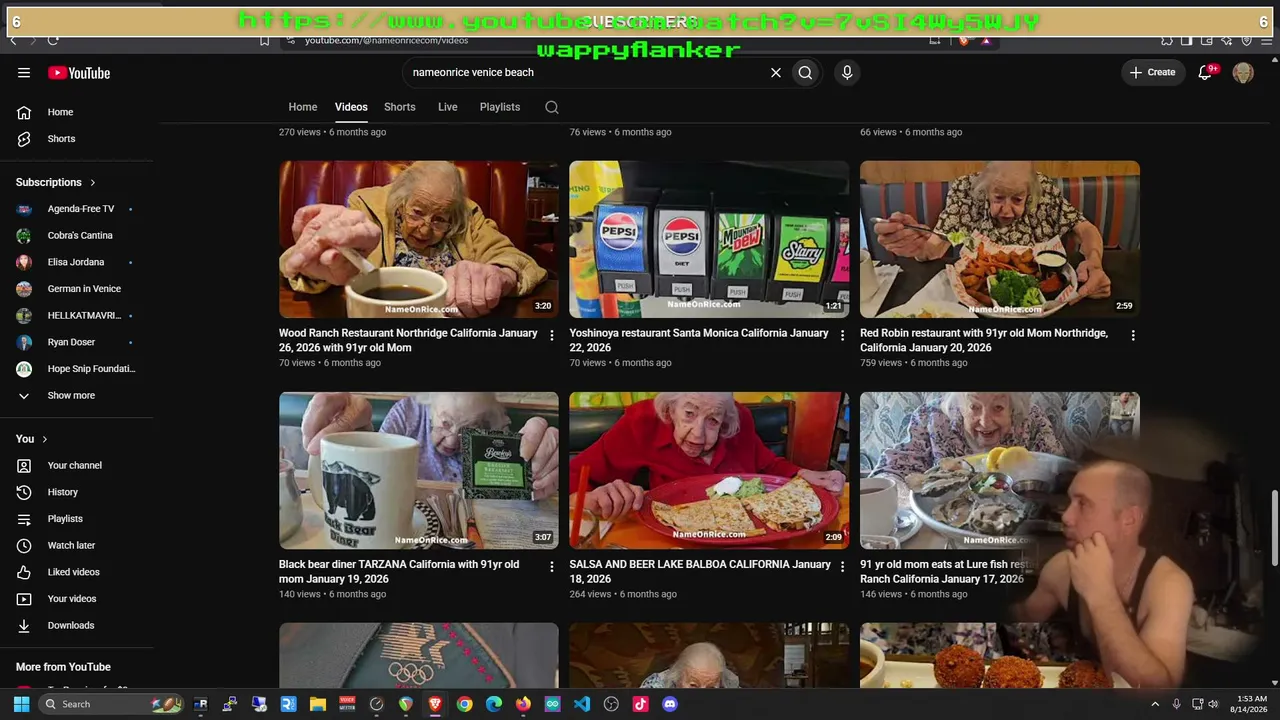Bookmark this page in the address bar
The image size is (1280, 720).
point(264,40)
